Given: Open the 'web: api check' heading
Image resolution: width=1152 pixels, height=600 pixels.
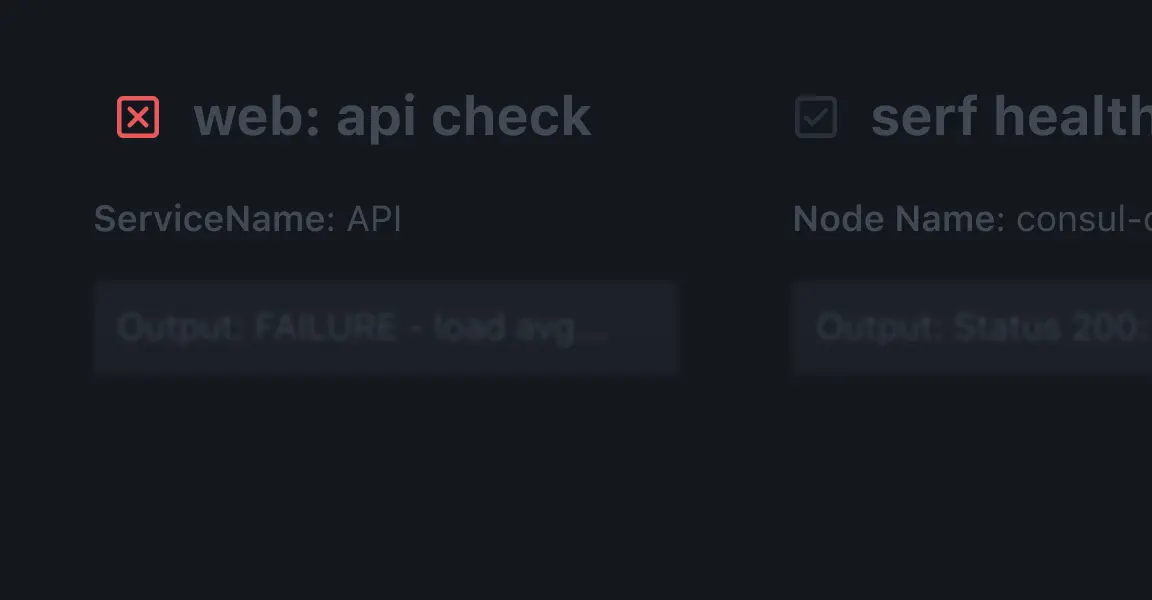Looking at the screenshot, I should pos(392,117).
